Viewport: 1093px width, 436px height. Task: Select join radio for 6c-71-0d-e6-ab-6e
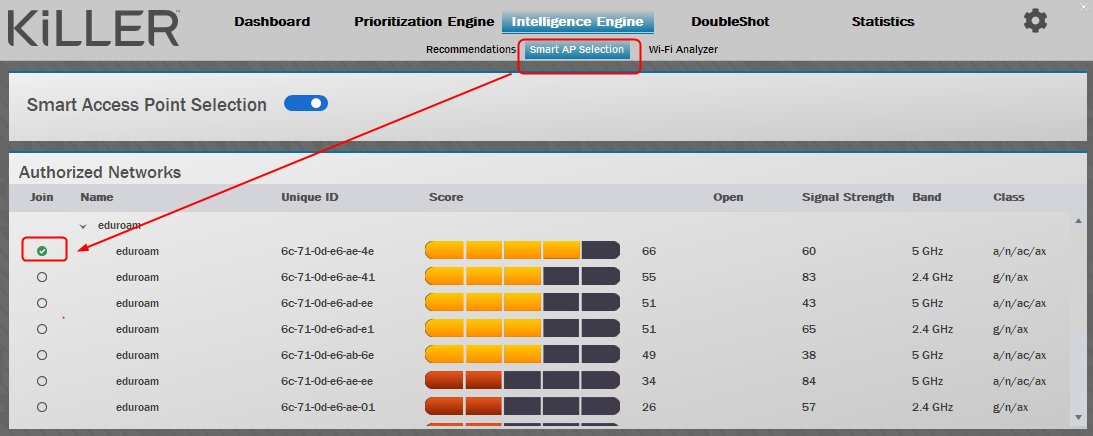point(42,355)
